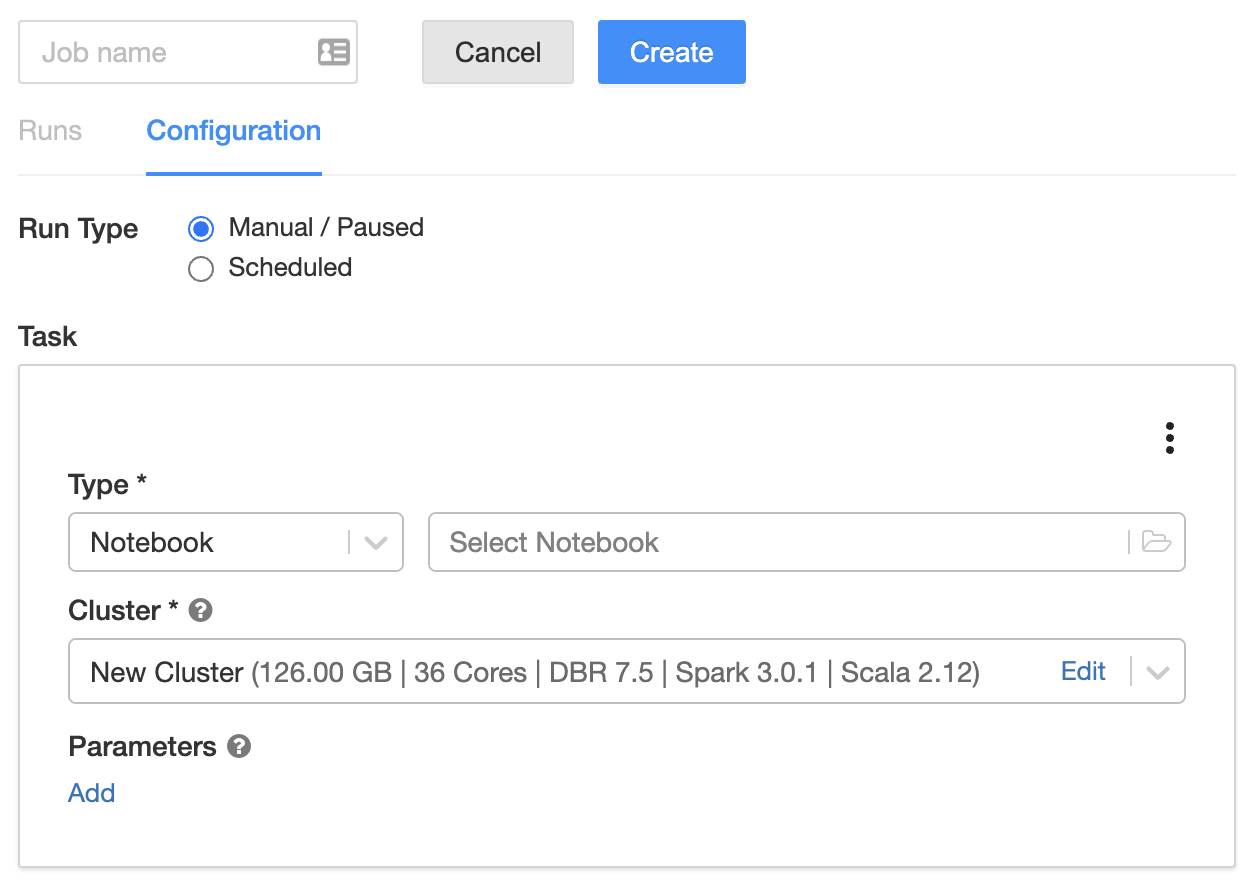This screenshot has height=884, width=1256.
Task: Click the contact card icon in Job name field
Action: click(333, 52)
